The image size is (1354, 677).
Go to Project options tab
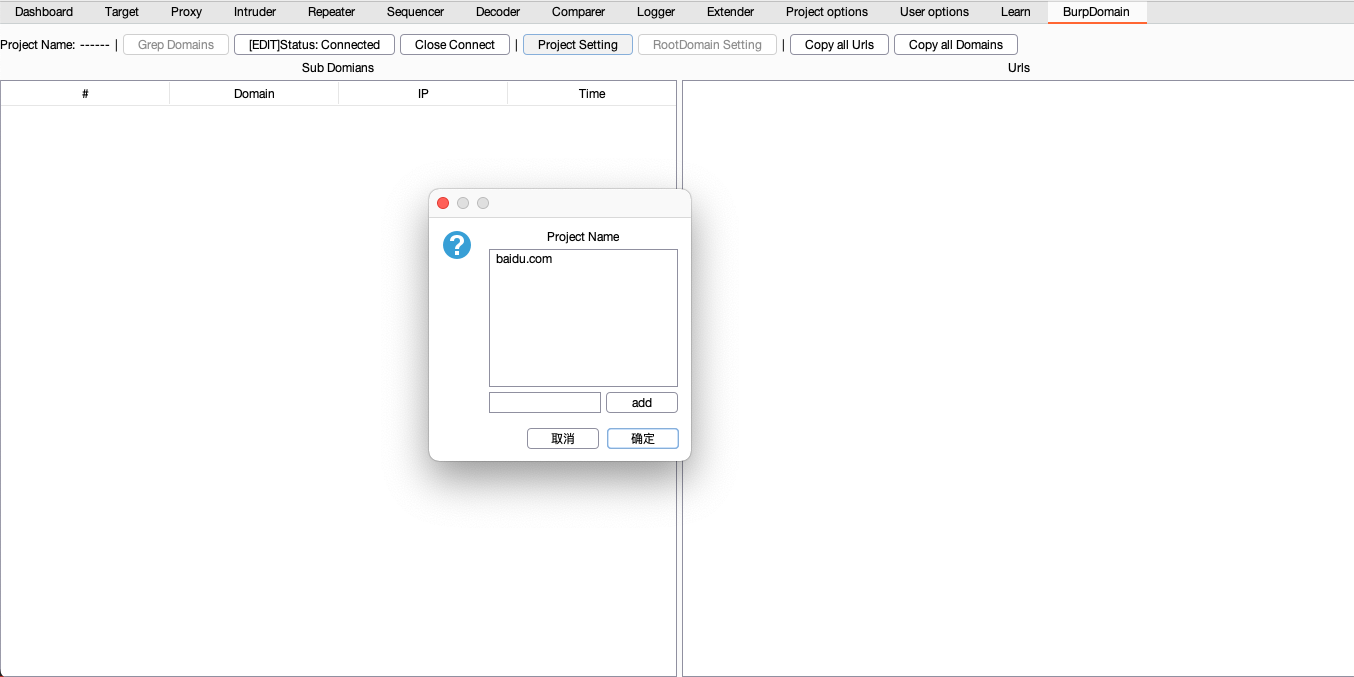point(827,12)
